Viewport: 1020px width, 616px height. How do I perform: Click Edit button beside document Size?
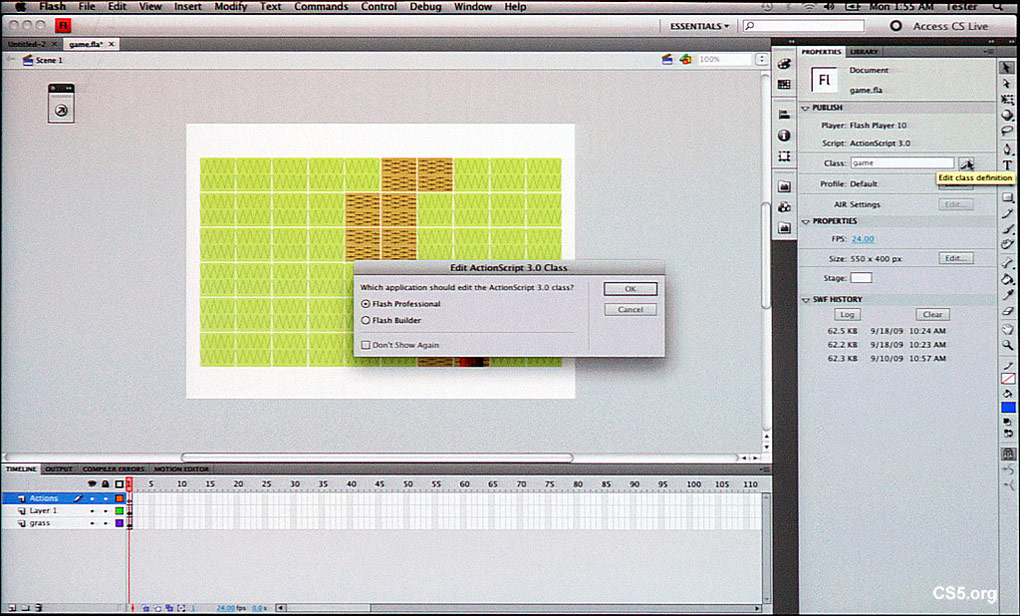pyautogui.click(x=955, y=258)
